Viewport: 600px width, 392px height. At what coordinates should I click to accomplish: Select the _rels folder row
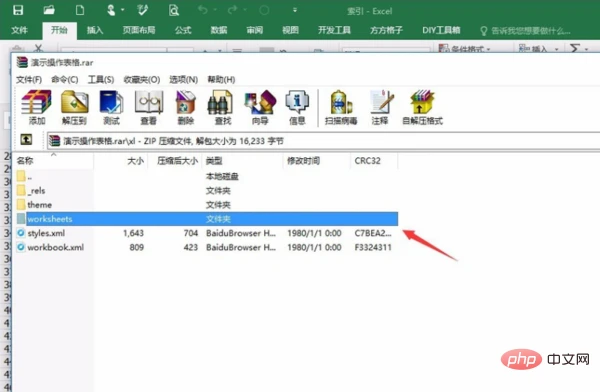point(207,191)
